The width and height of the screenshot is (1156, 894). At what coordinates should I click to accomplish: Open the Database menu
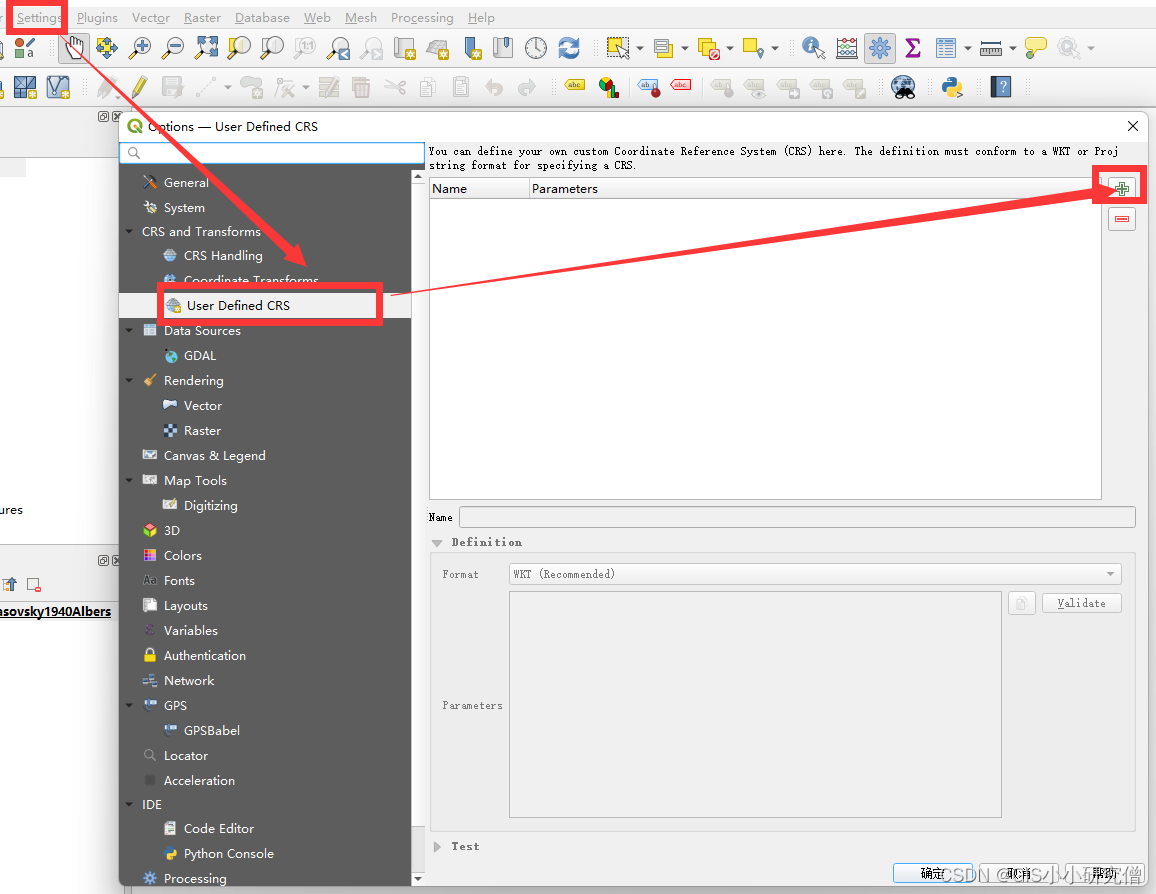pos(262,17)
